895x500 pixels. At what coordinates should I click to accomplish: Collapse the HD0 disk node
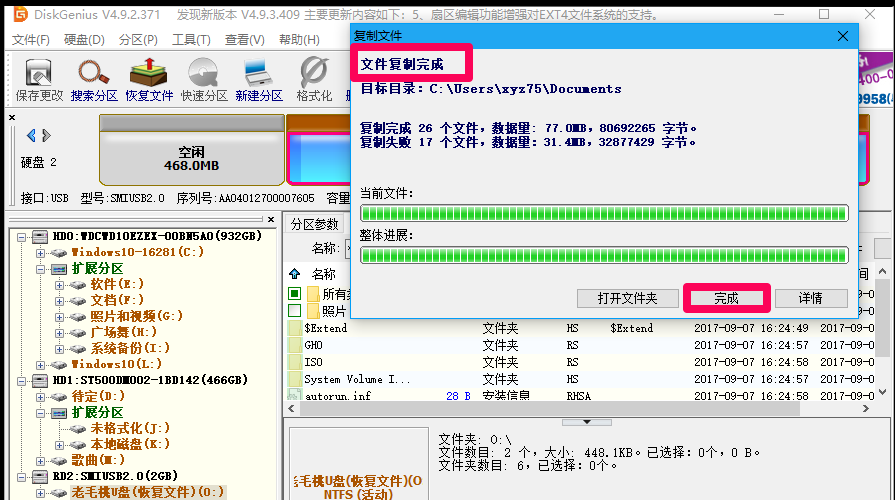21,237
